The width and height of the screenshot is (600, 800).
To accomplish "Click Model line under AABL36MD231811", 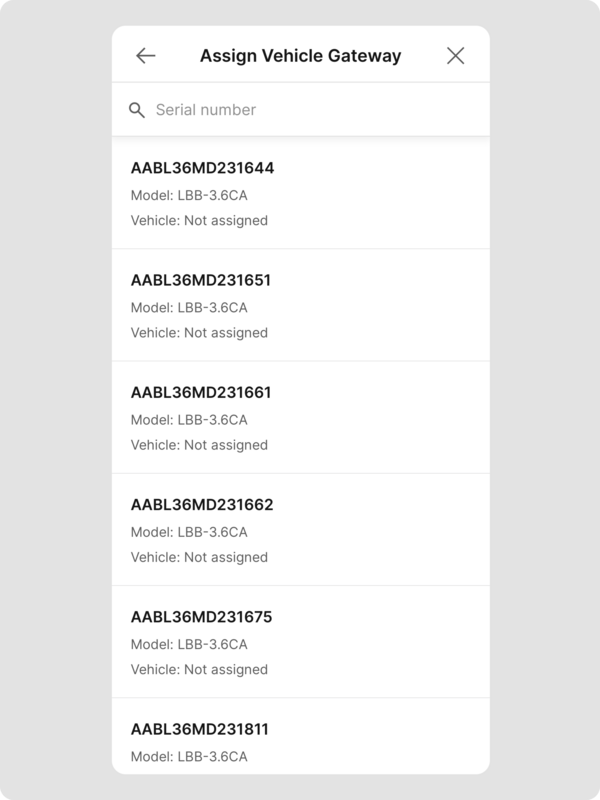I will pos(189,756).
